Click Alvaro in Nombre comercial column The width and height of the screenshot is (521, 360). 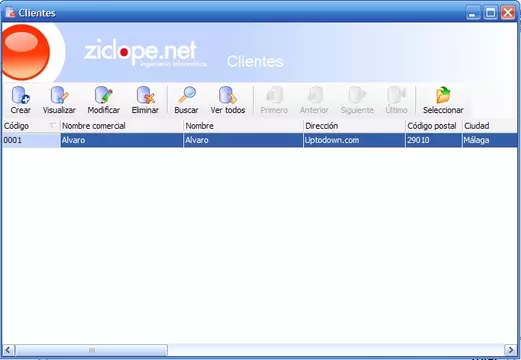(121, 140)
